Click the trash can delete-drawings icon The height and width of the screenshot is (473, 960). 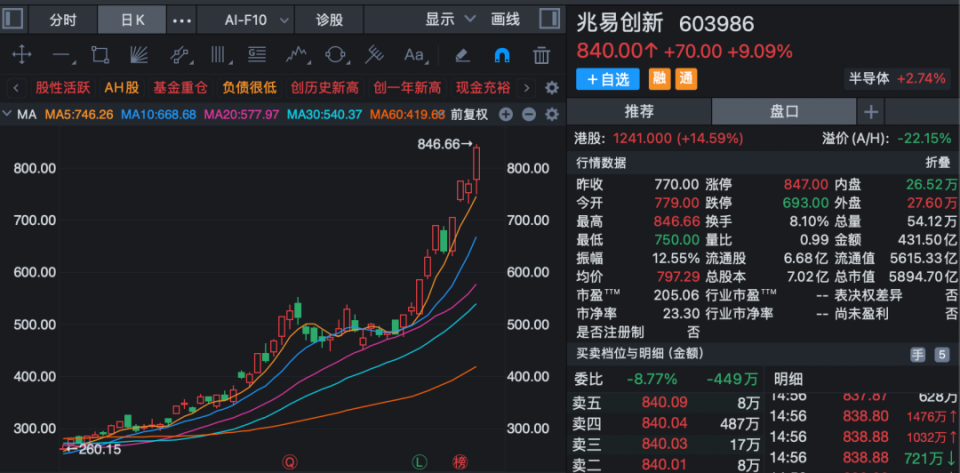541,55
